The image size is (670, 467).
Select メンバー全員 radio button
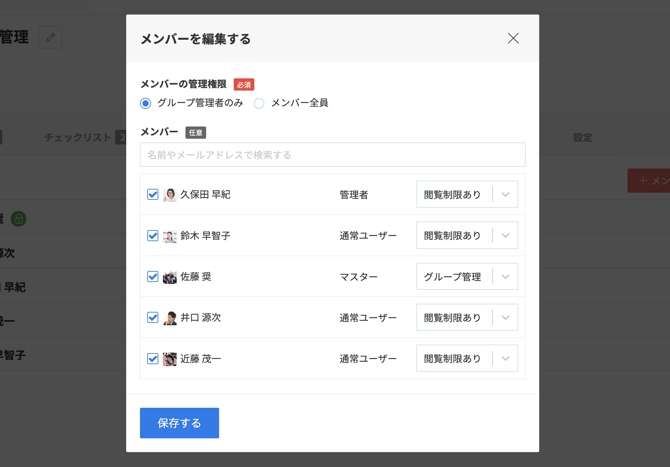point(259,103)
